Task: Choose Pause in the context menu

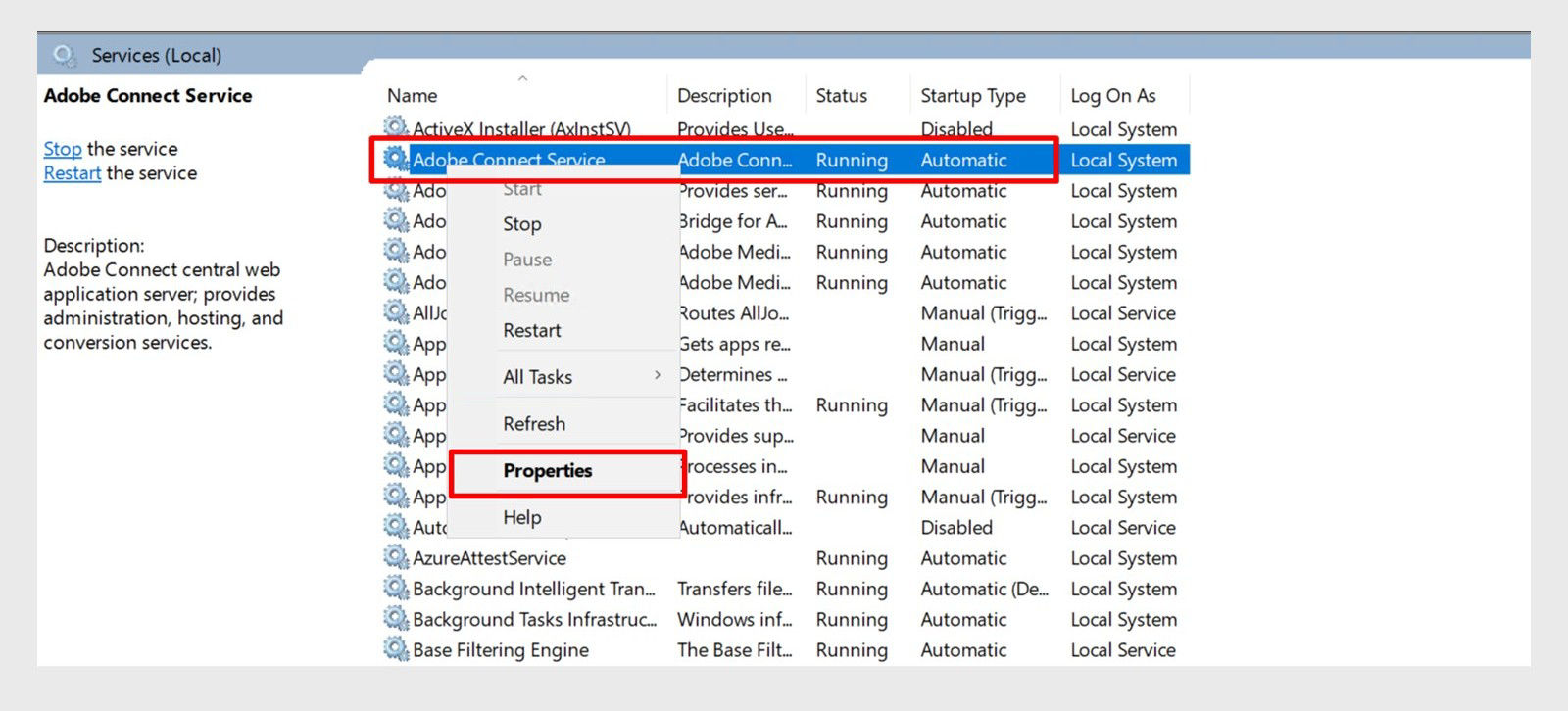Action: pyautogui.click(x=527, y=260)
